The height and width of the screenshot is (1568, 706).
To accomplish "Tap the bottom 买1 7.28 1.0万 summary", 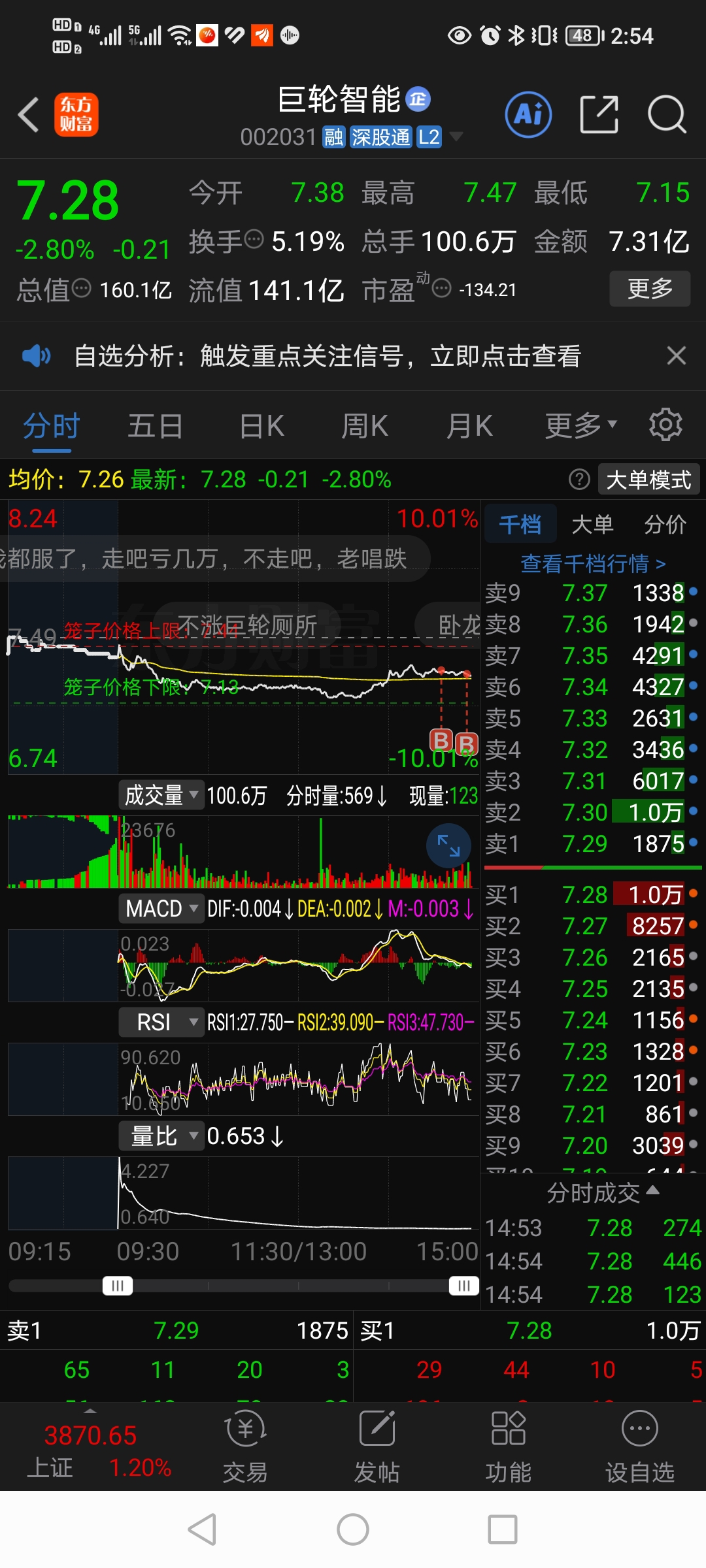I will (x=530, y=1330).
